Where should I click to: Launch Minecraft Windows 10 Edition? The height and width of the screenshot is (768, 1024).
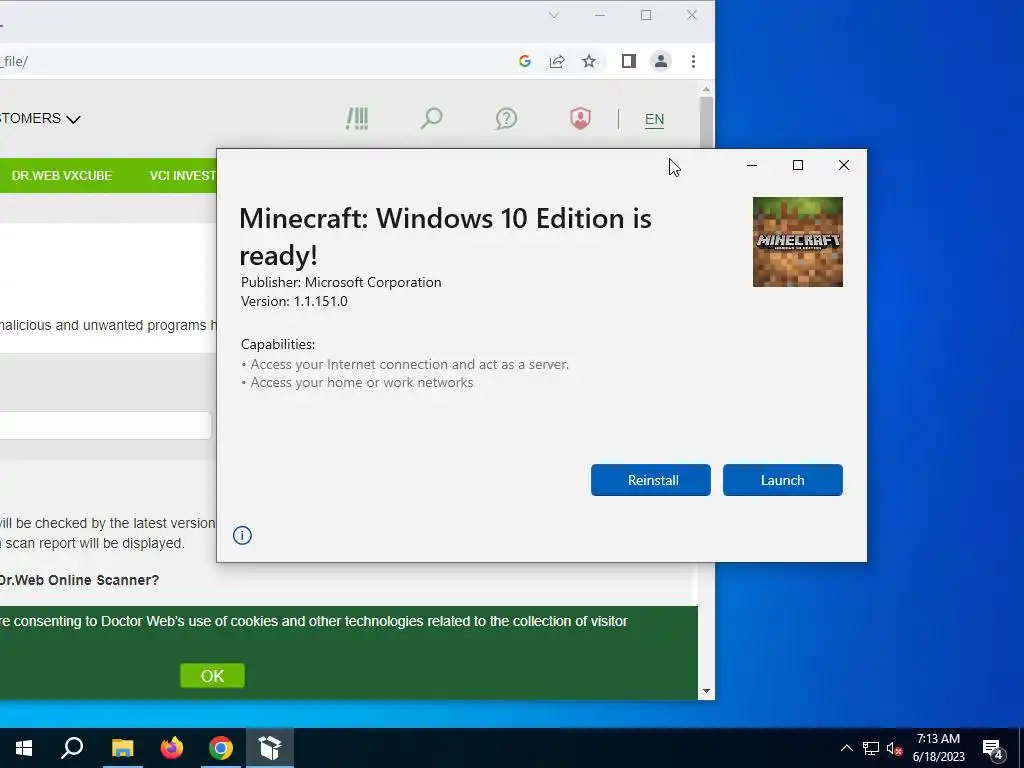tap(782, 480)
